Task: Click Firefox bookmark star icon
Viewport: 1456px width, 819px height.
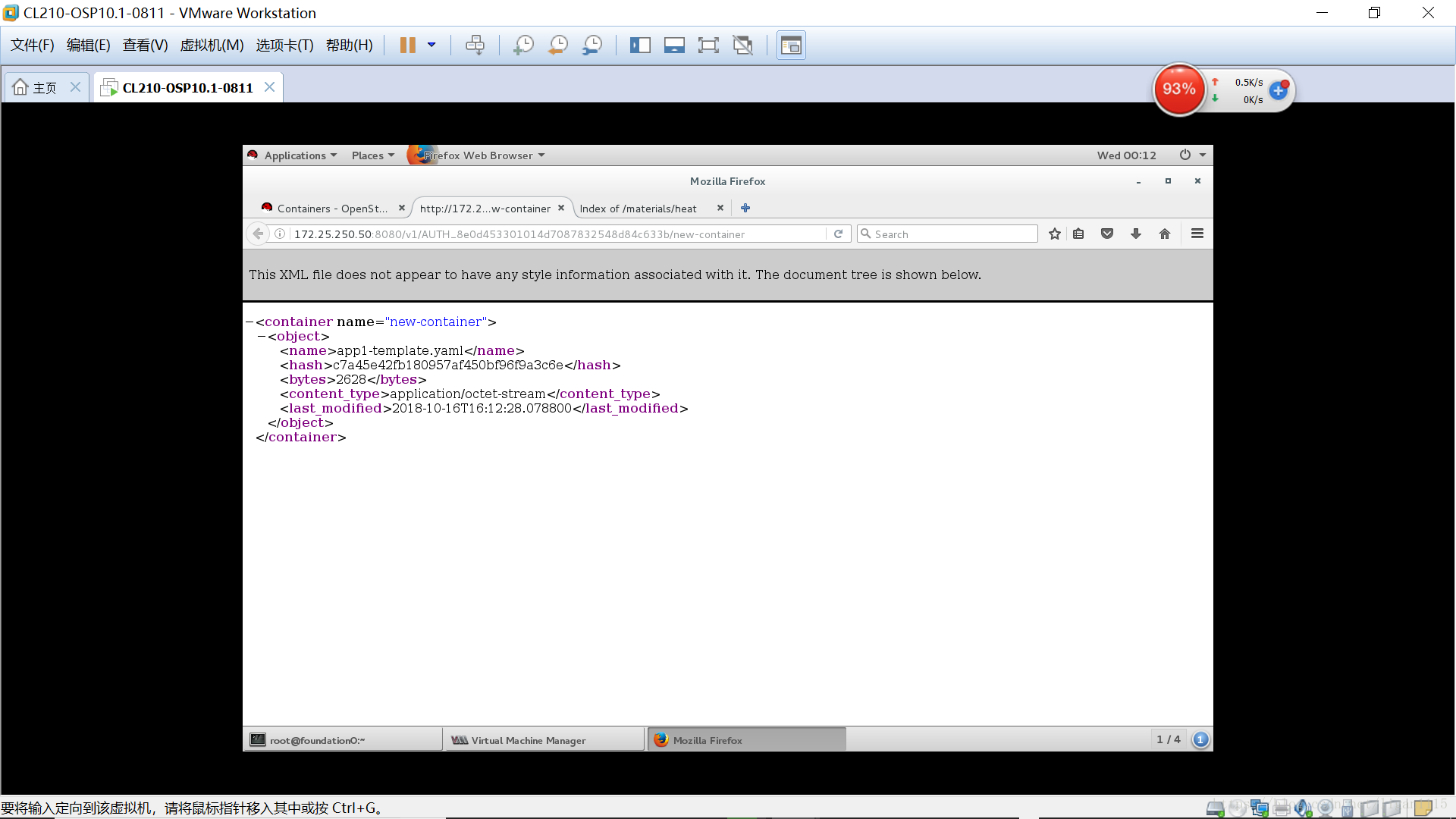Action: [x=1054, y=234]
